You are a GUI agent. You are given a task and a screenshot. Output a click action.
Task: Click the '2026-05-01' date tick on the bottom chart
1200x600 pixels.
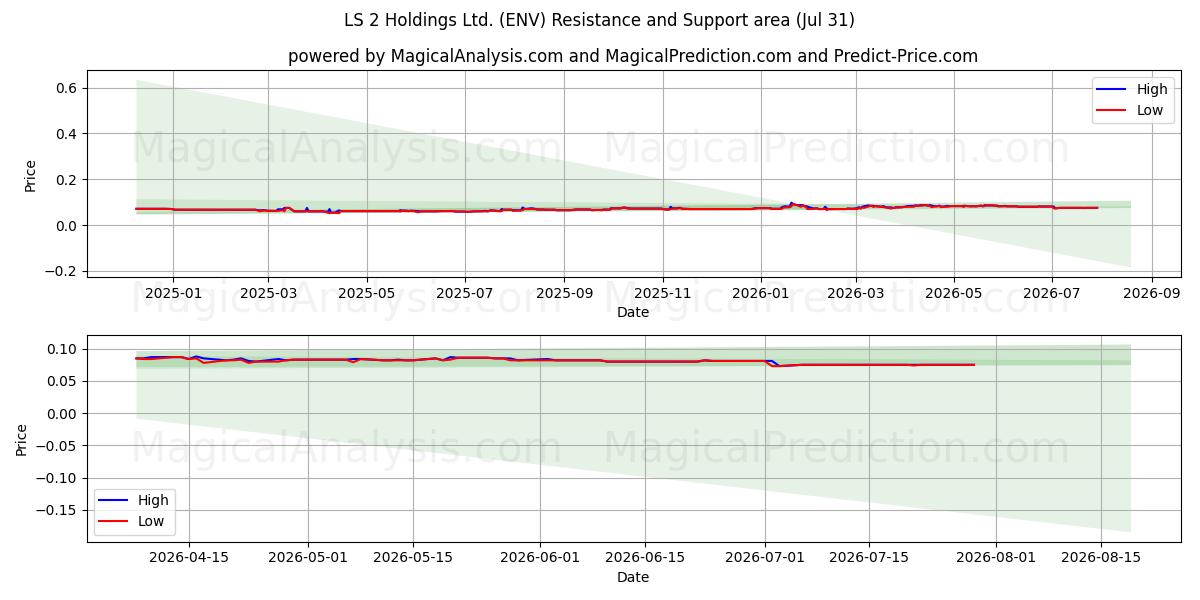click(308, 559)
